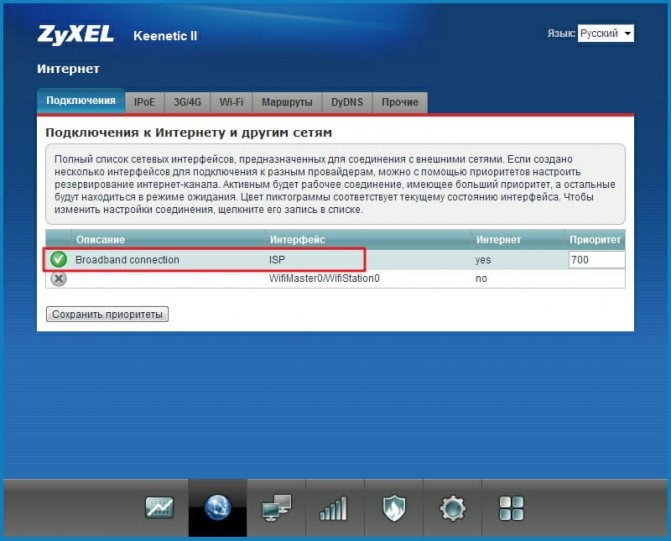This screenshot has width=671, height=541.
Task: Click the priority field showing 700
Action: (x=597, y=260)
